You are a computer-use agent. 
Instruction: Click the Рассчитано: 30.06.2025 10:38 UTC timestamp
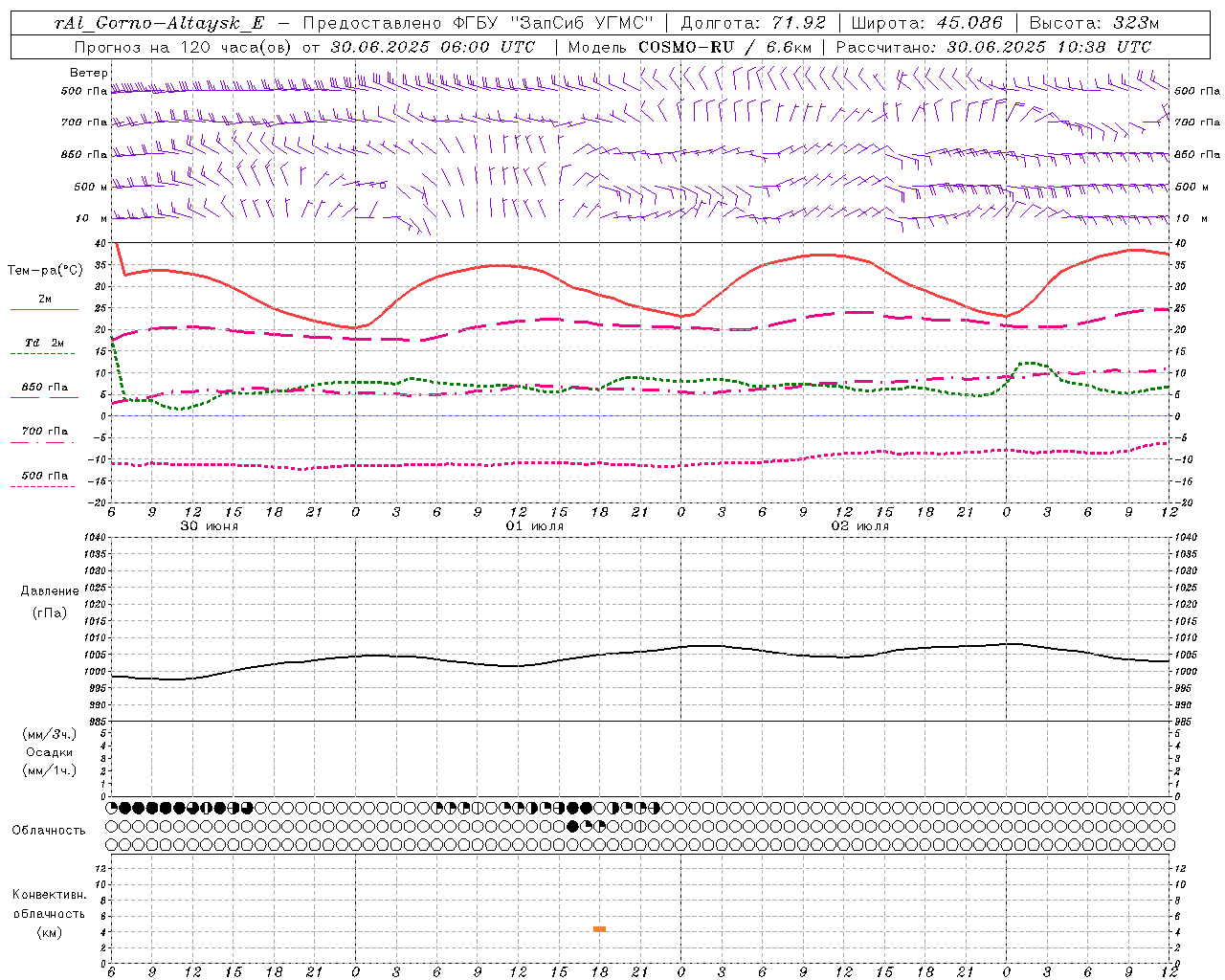[x=993, y=47]
